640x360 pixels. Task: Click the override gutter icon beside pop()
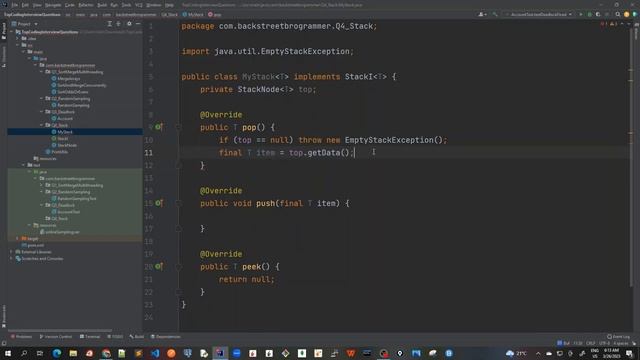tap(159, 127)
